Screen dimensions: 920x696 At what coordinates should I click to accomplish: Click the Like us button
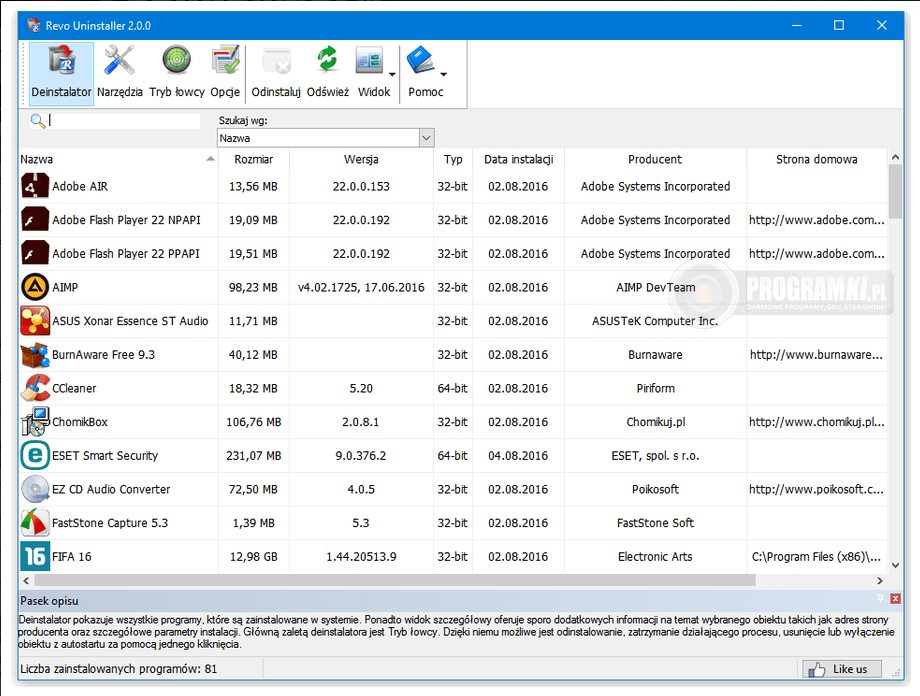click(x=842, y=669)
